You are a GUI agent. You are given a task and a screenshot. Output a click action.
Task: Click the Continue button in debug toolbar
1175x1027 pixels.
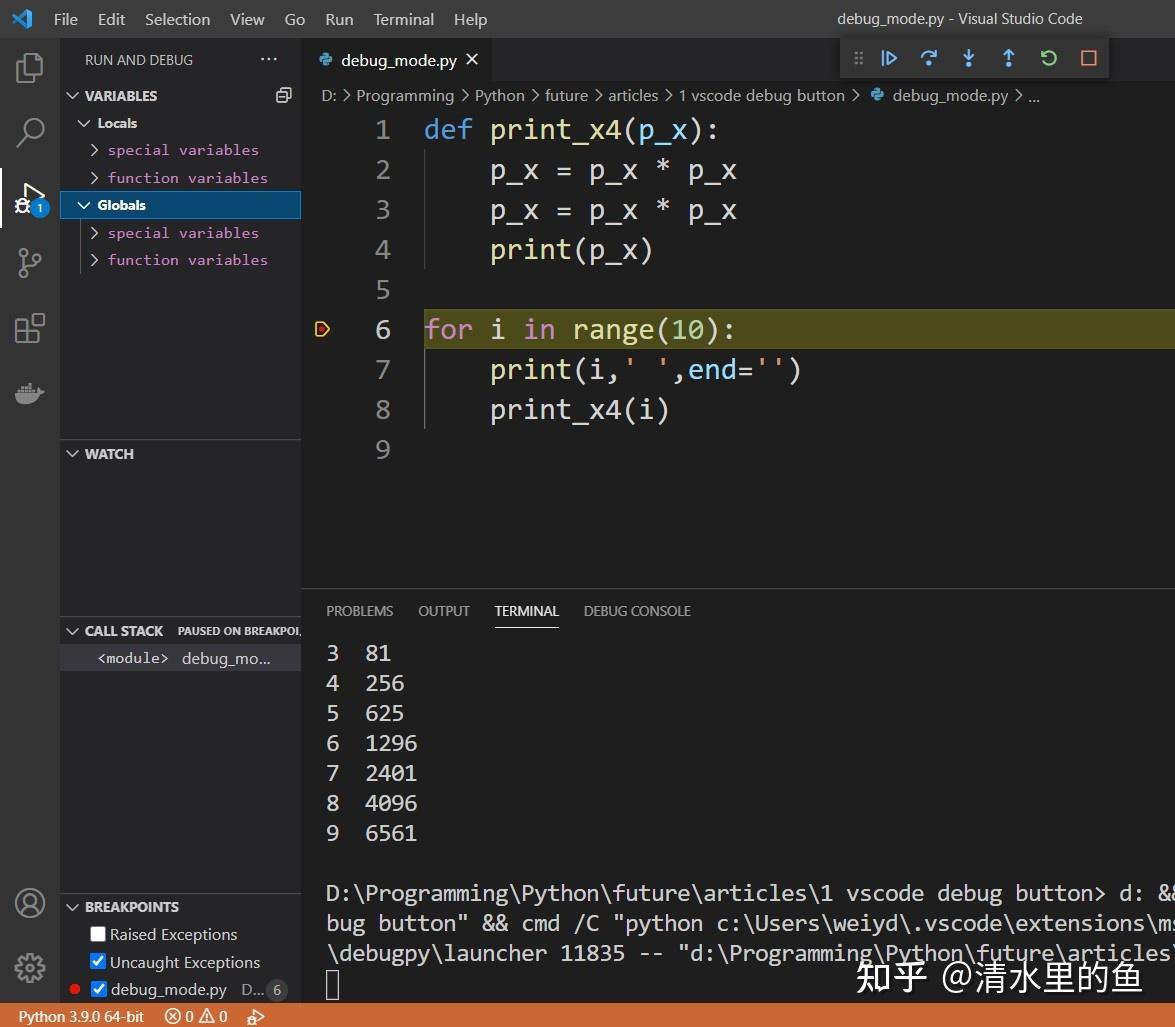[889, 58]
